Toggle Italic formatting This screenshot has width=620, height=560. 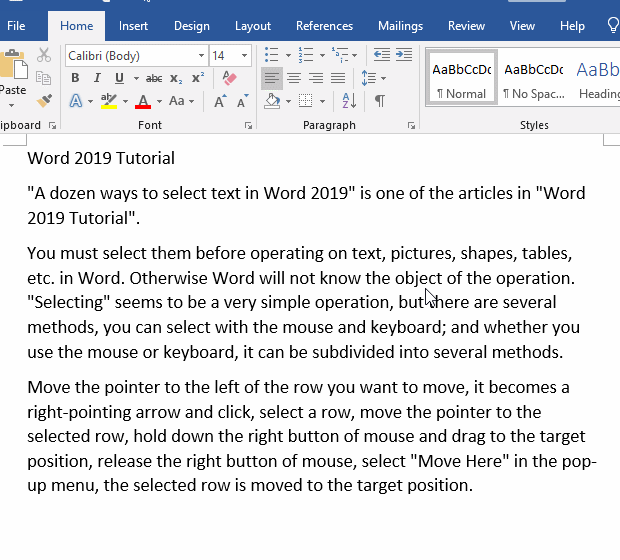[x=97, y=78]
